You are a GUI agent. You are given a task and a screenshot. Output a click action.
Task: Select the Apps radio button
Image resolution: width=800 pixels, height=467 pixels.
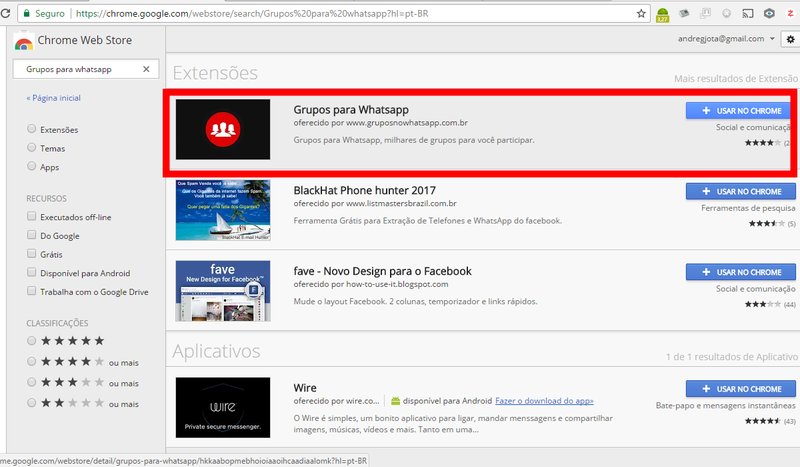(32, 166)
